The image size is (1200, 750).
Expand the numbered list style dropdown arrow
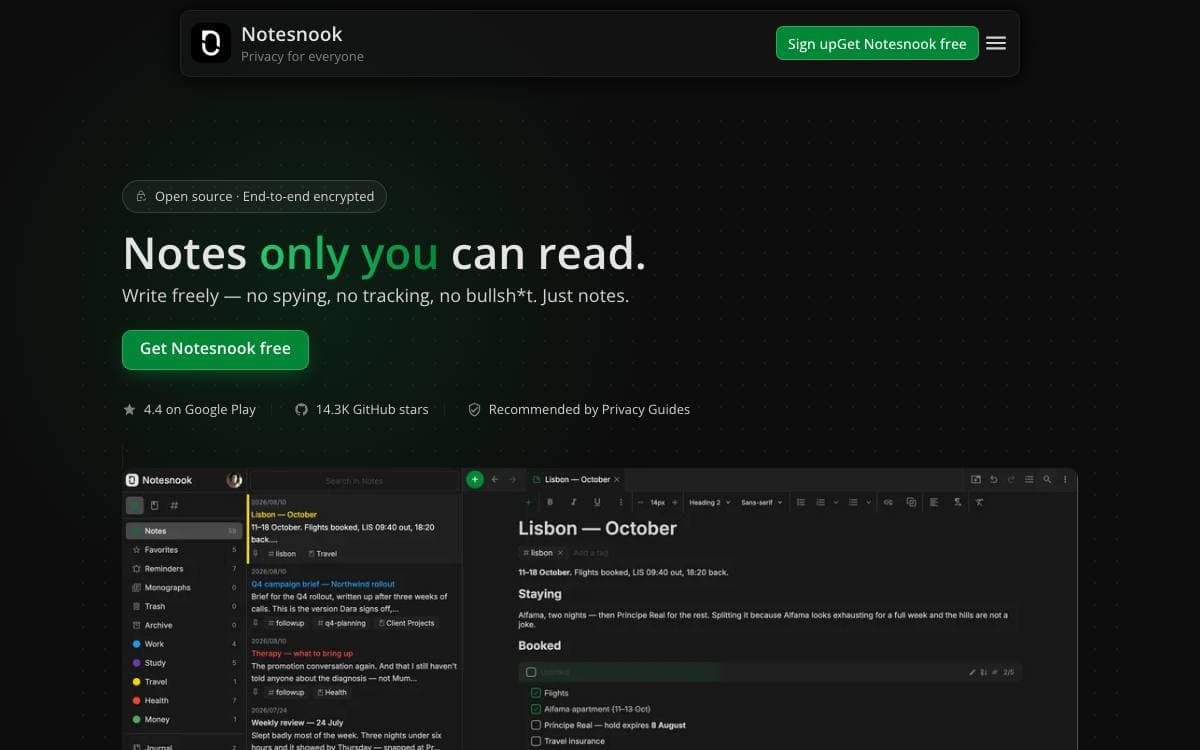[836, 502]
